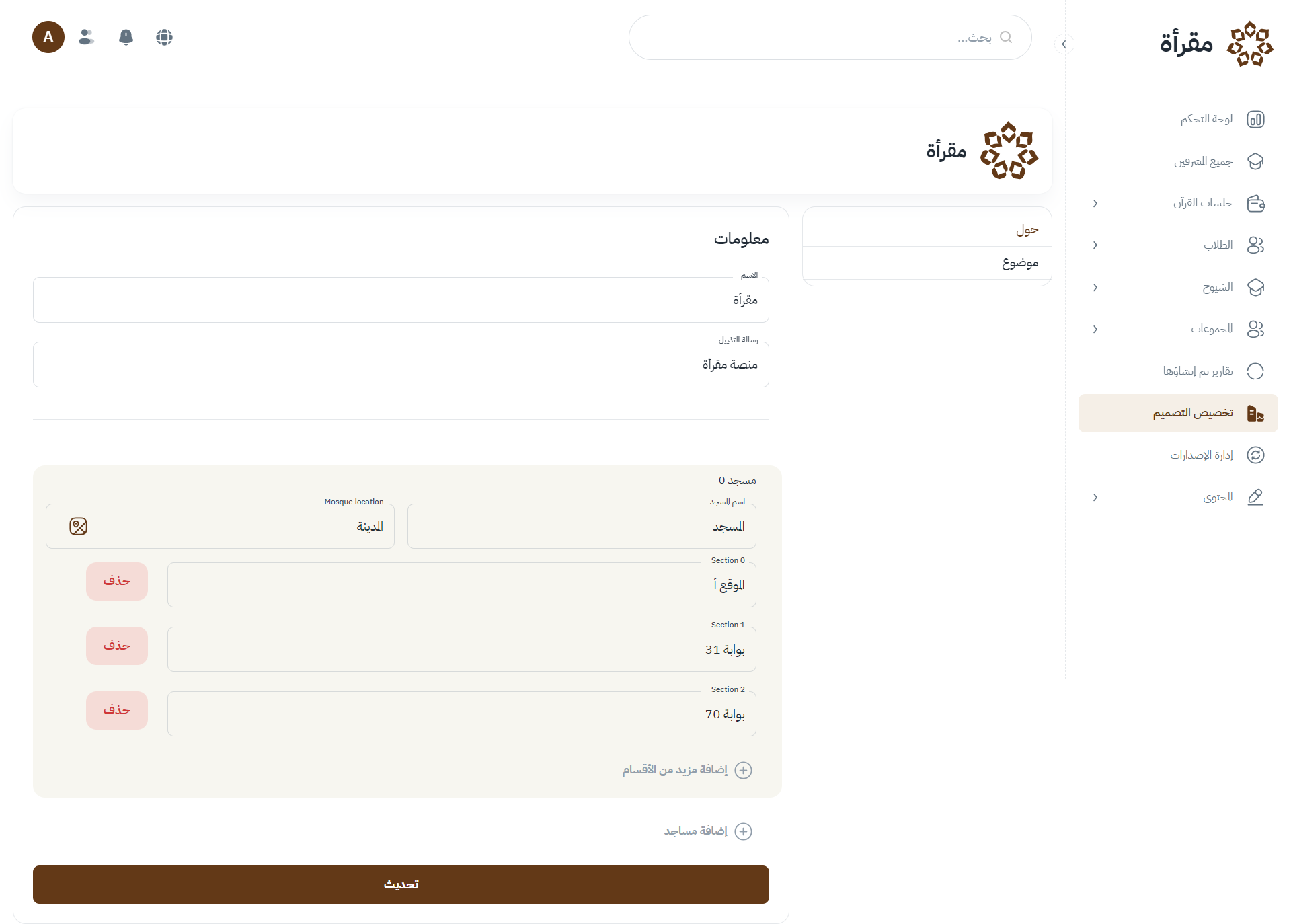1291x924 pixels.
Task: Collapse the sidebar with the chevron toggle
Action: [1064, 44]
